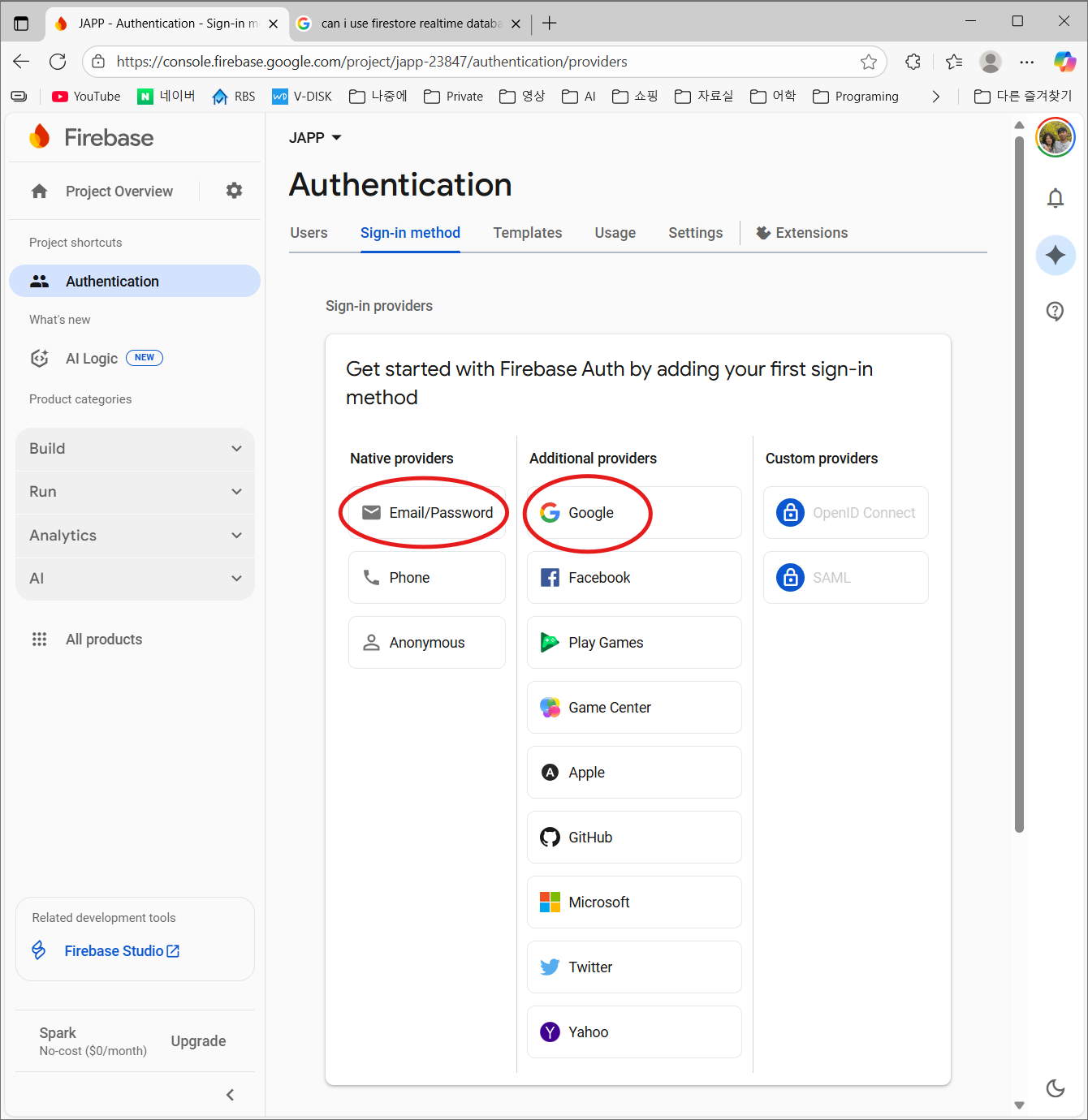Open the Private bookmarks folder
The width and height of the screenshot is (1088, 1120).
[454, 97]
